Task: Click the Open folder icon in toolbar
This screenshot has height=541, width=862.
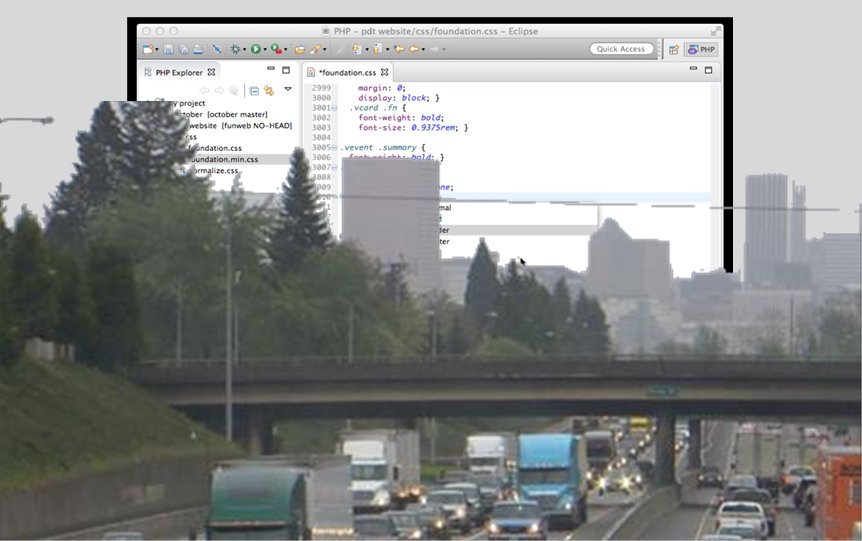Action: click(300, 49)
